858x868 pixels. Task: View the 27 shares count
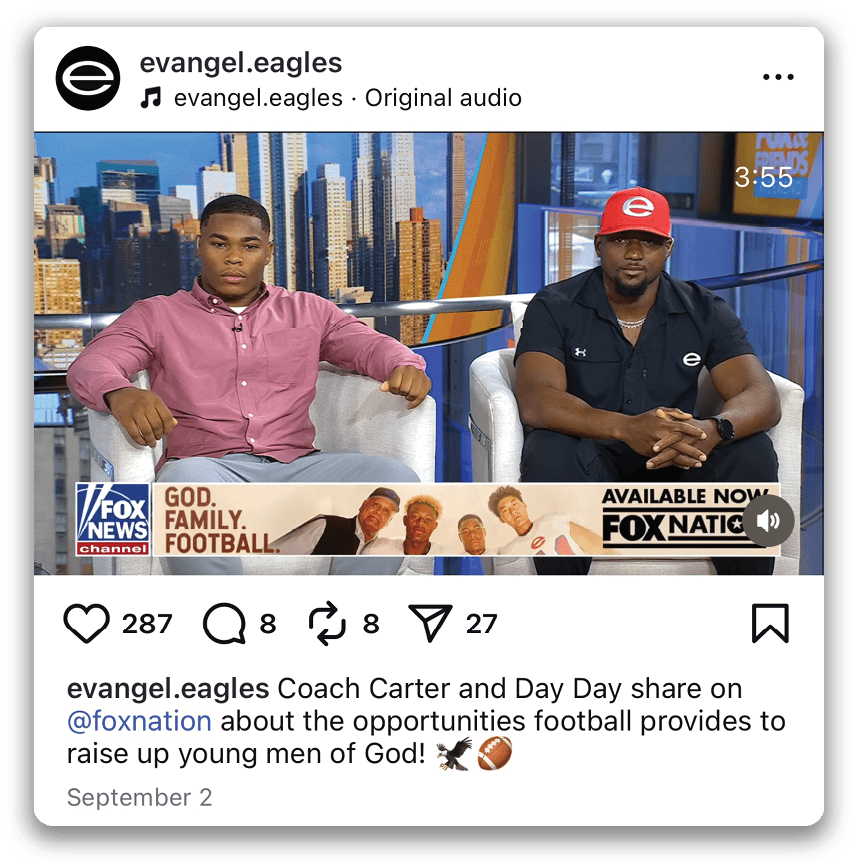point(482,624)
